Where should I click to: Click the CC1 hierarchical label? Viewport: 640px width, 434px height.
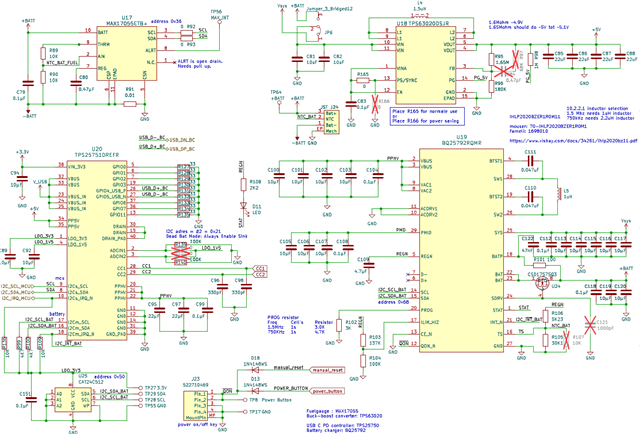(260, 269)
